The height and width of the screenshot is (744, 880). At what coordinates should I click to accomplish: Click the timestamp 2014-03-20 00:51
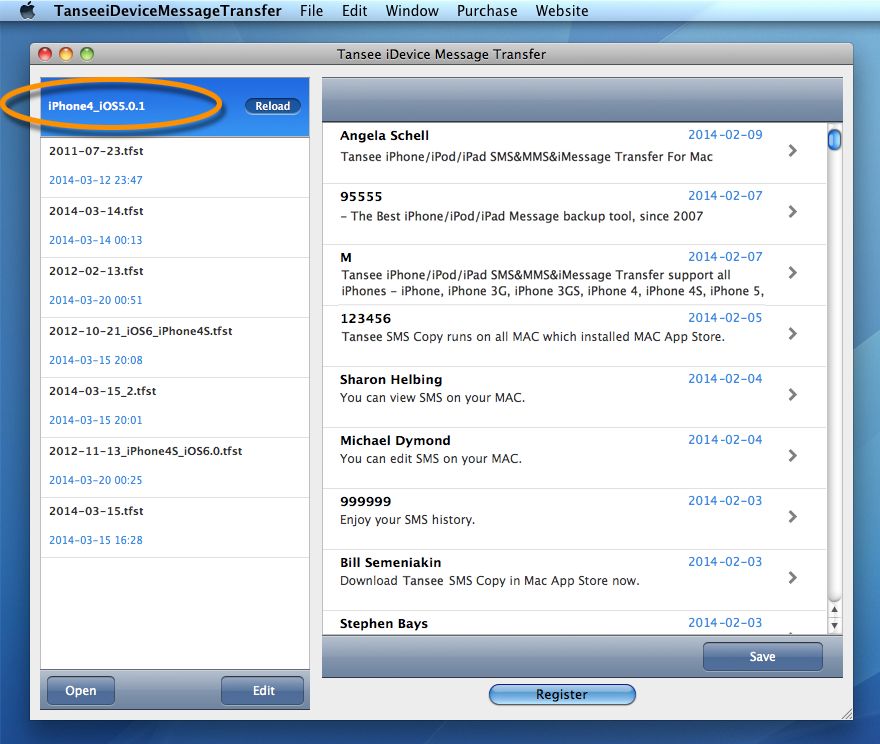point(96,300)
